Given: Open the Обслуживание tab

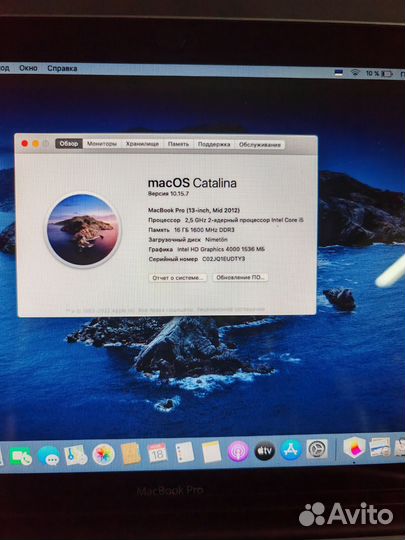Looking at the screenshot, I should pyautogui.click(x=260, y=145).
